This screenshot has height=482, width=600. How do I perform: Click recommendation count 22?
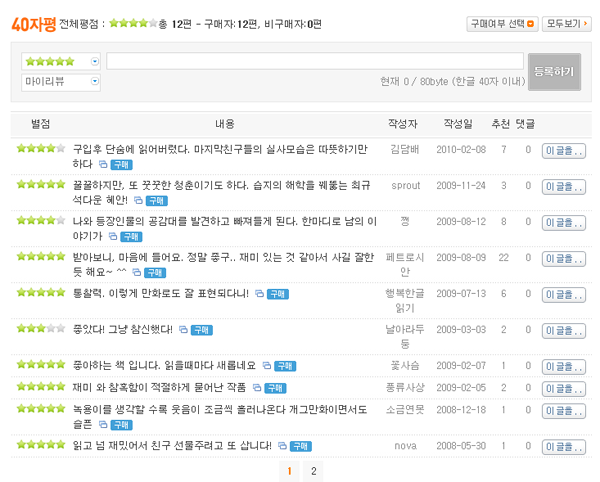pyautogui.click(x=504, y=258)
